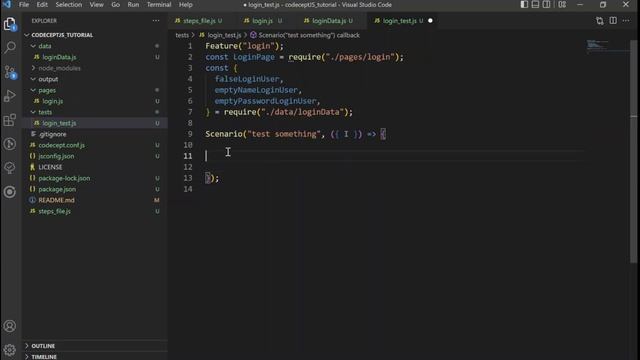Screen dimensions: 640x360
Task: Open the Explorer view in activity bar
Action: click(x=10, y=24)
